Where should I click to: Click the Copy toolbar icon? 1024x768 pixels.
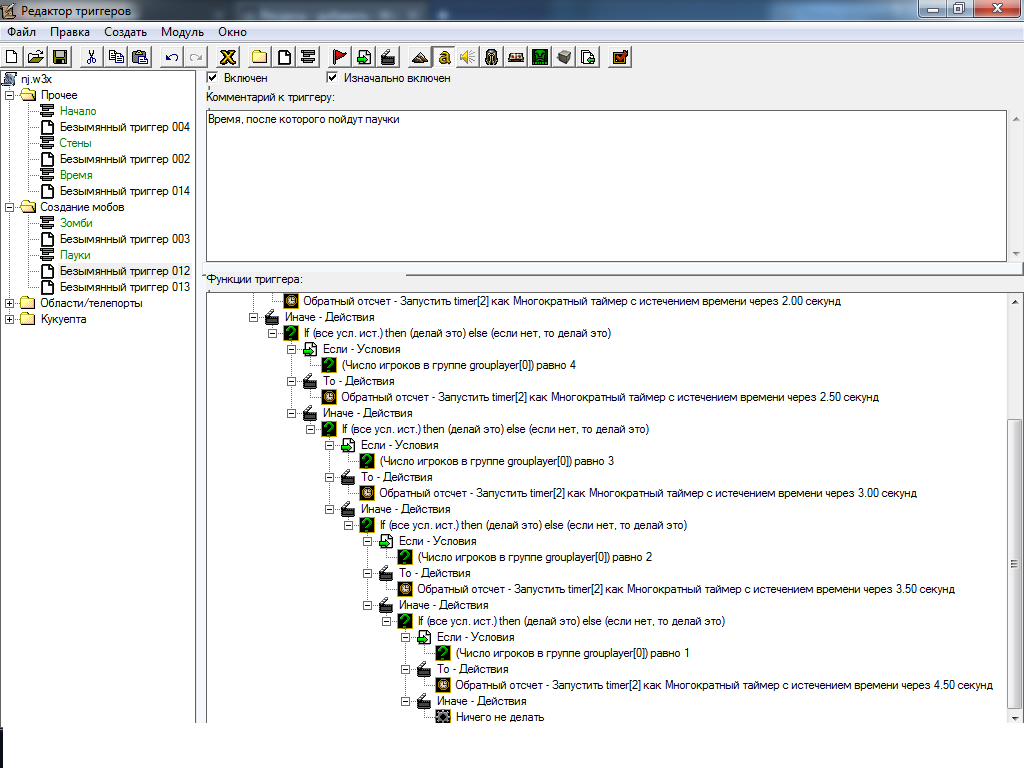coord(116,57)
